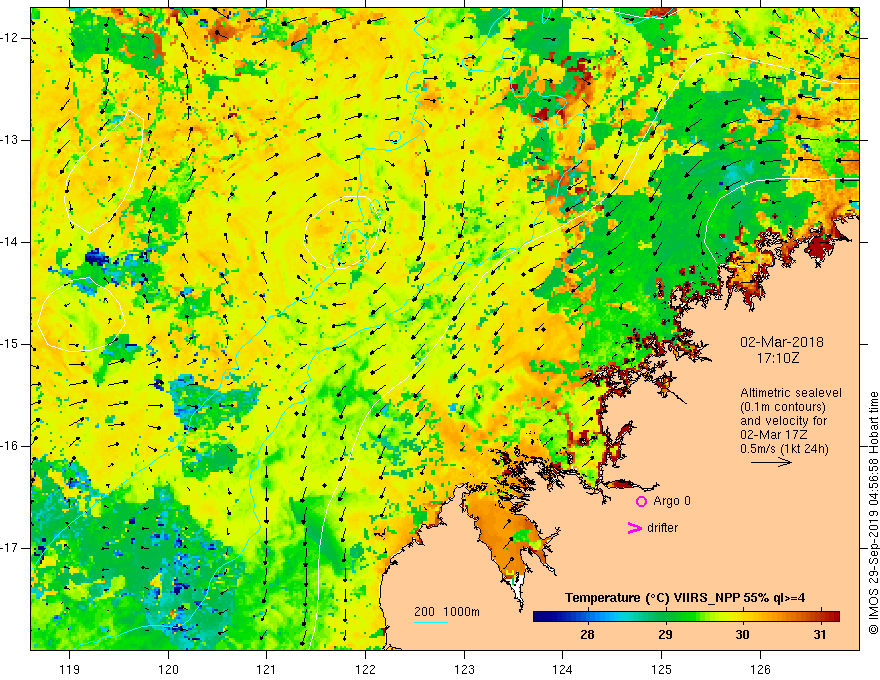Click the latitude axis label -14
The image size is (880, 680).
tap(10, 242)
